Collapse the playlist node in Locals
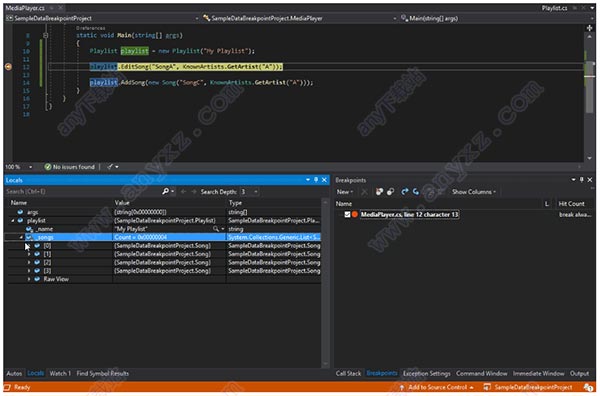Screen dimensions: 600x396 pyautogui.click(x=13, y=220)
